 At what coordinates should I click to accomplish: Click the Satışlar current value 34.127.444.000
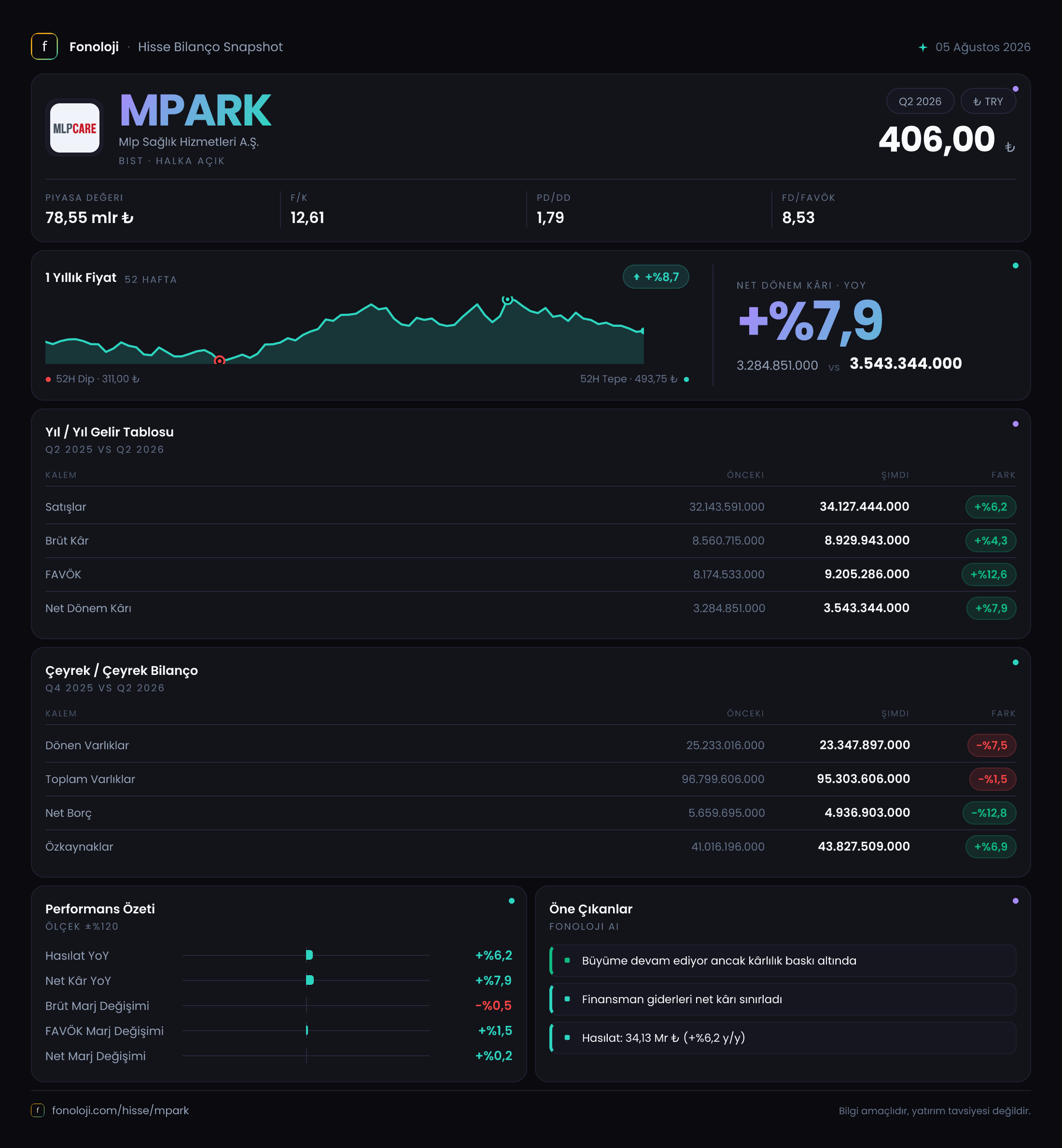(864, 507)
